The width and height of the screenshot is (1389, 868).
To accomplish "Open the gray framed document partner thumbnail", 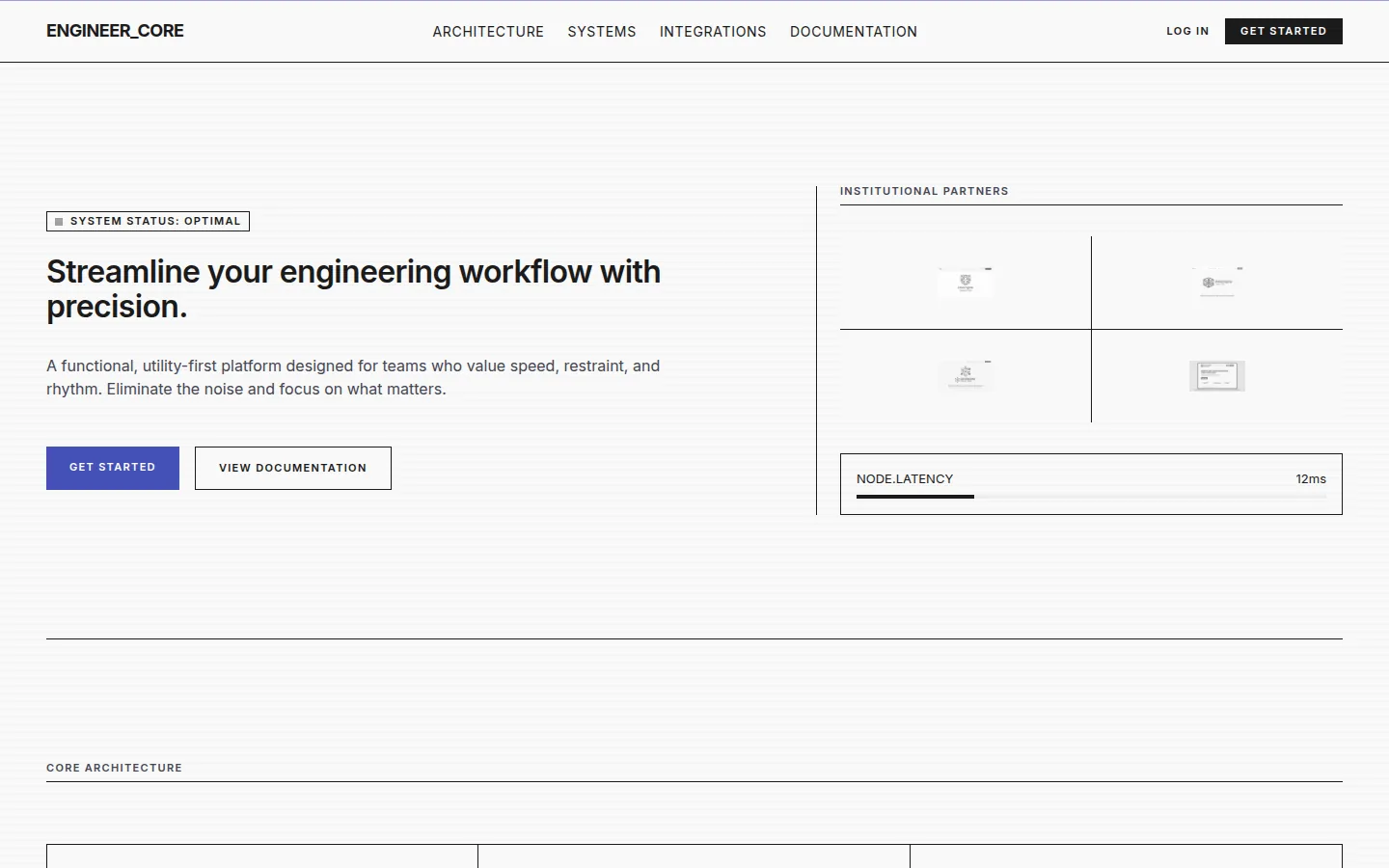I will [1217, 376].
